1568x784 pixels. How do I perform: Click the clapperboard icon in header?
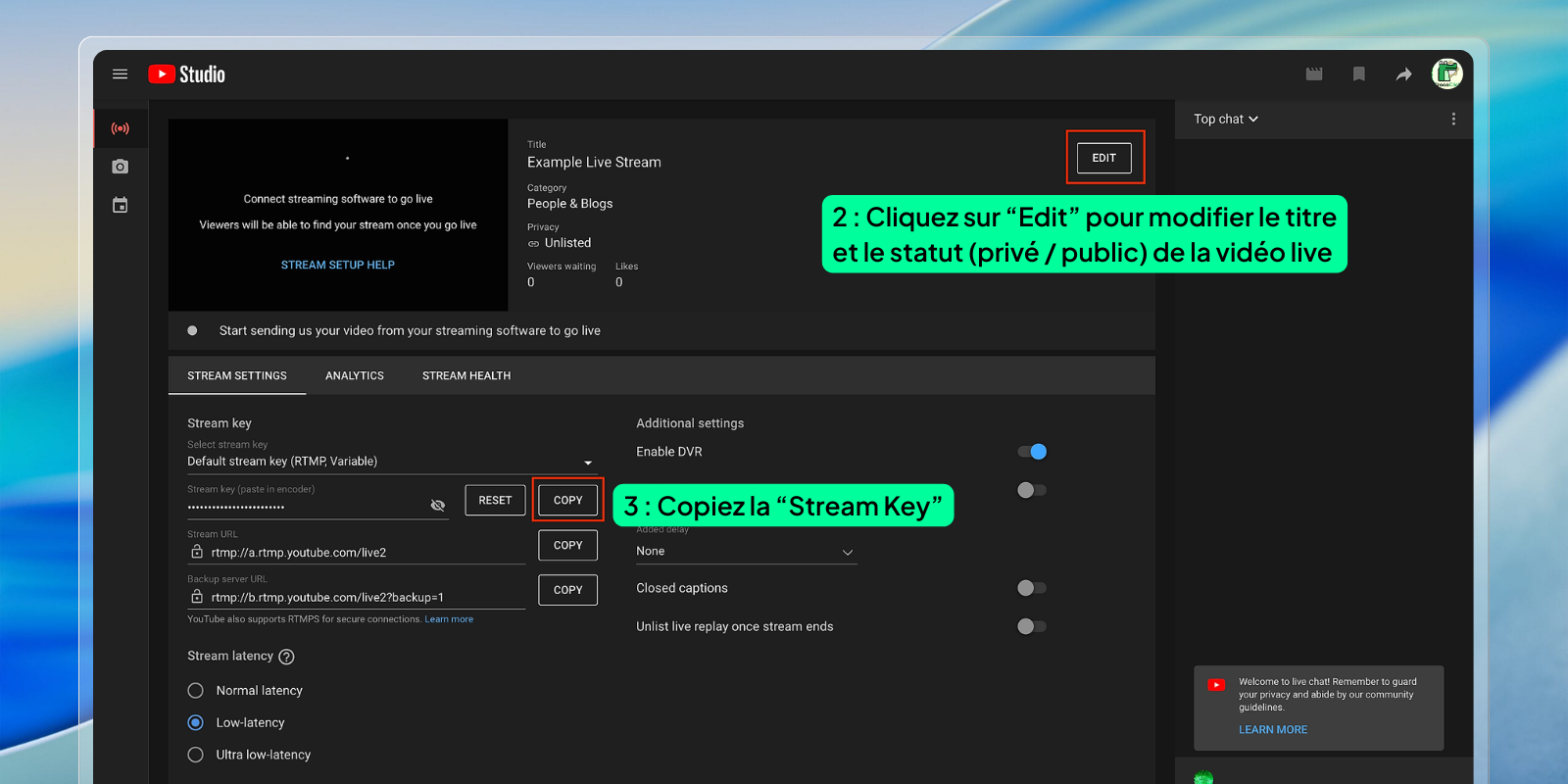point(1314,74)
